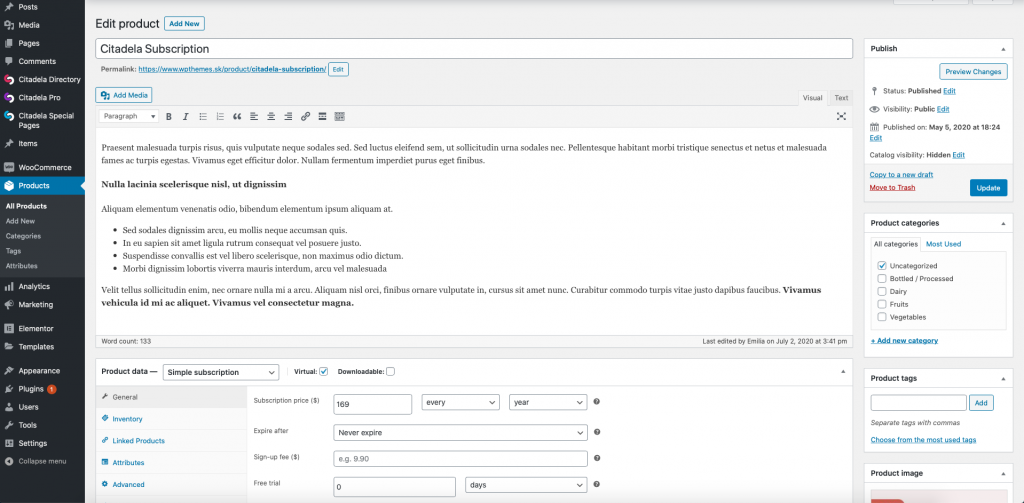Collapse the Product image panel
This screenshot has height=503, width=1024.
[1003, 474]
